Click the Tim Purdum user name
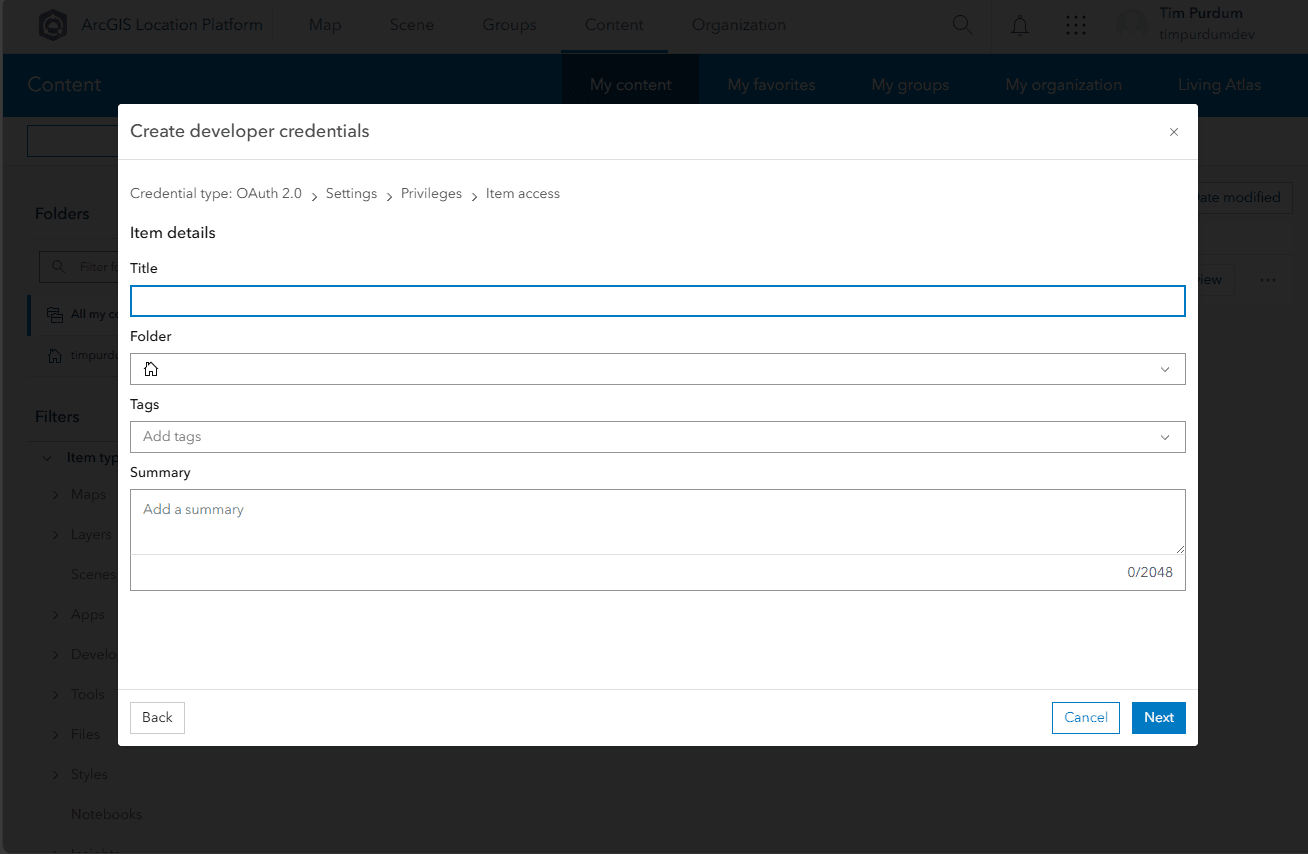This screenshot has height=854, width=1308. pyautogui.click(x=1201, y=14)
